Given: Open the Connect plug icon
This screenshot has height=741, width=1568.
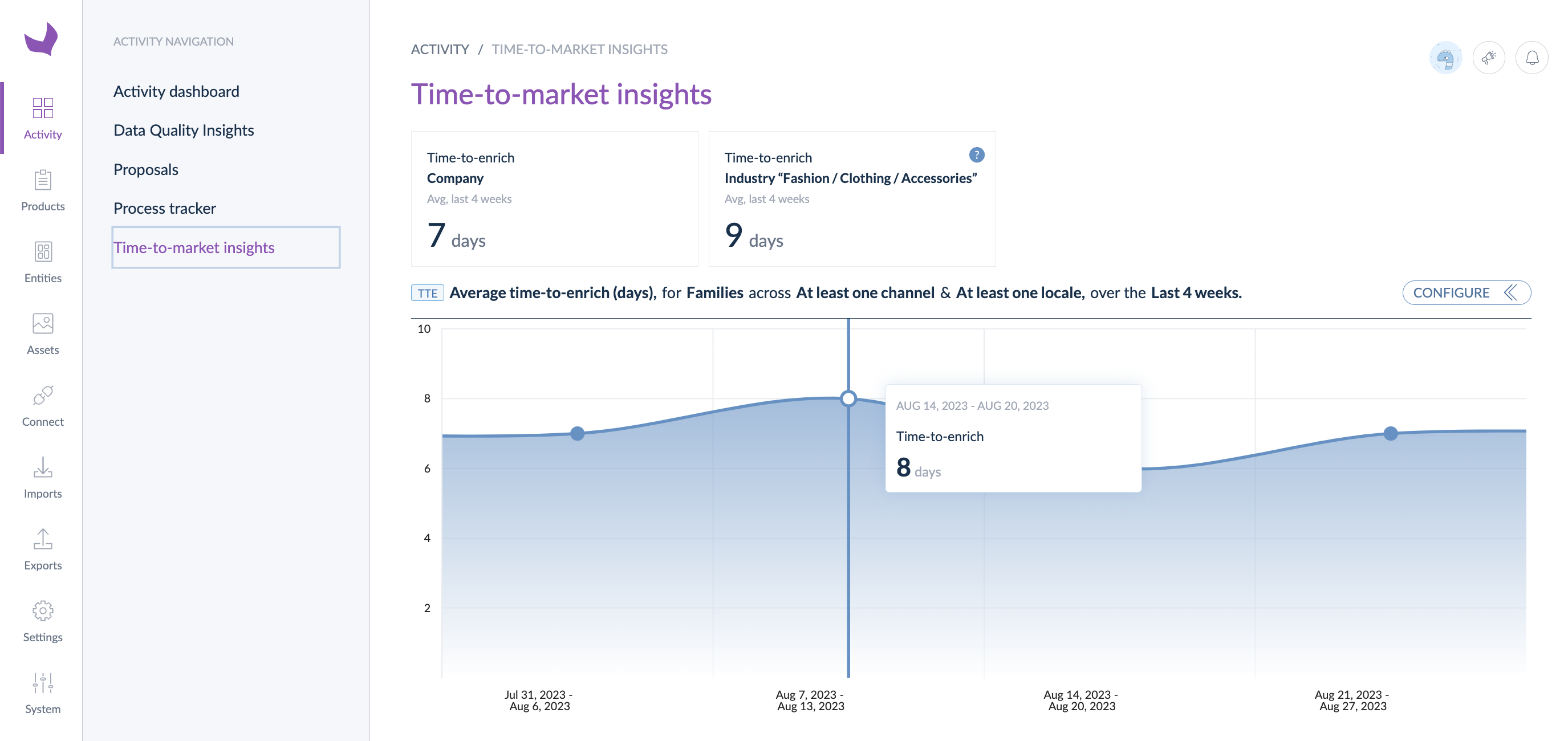Looking at the screenshot, I should (x=43, y=395).
